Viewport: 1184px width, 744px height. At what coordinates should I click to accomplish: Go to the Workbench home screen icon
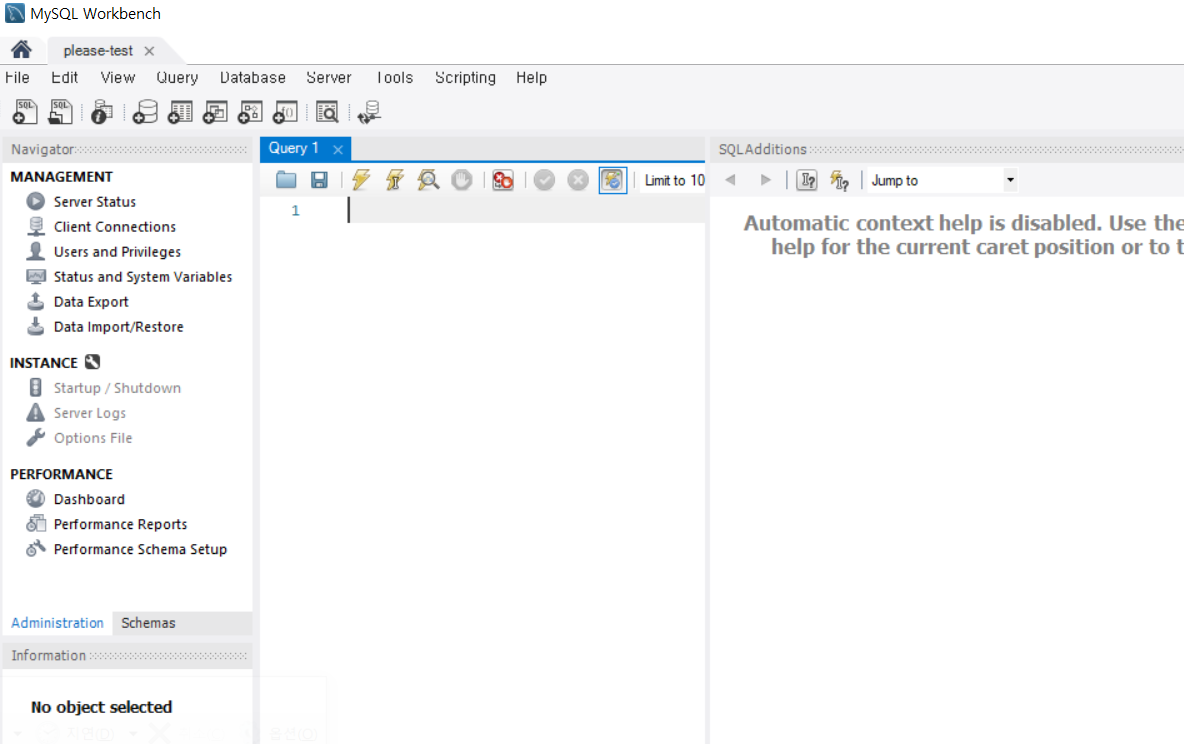21,50
